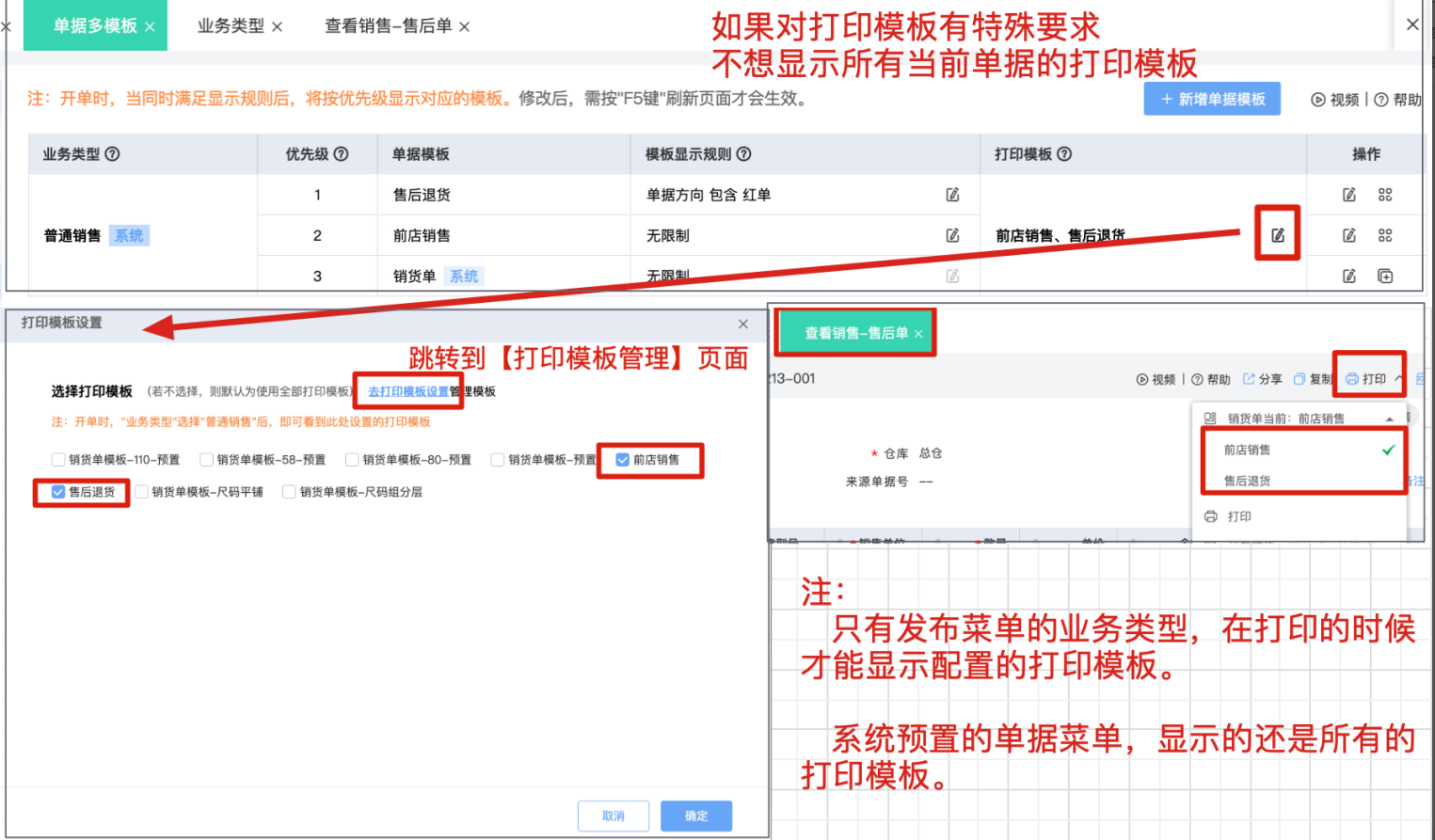Image resolution: width=1435 pixels, height=840 pixels.
Task: Click edit icon for 单据方向 包含 红单 rule
Action: (952, 195)
